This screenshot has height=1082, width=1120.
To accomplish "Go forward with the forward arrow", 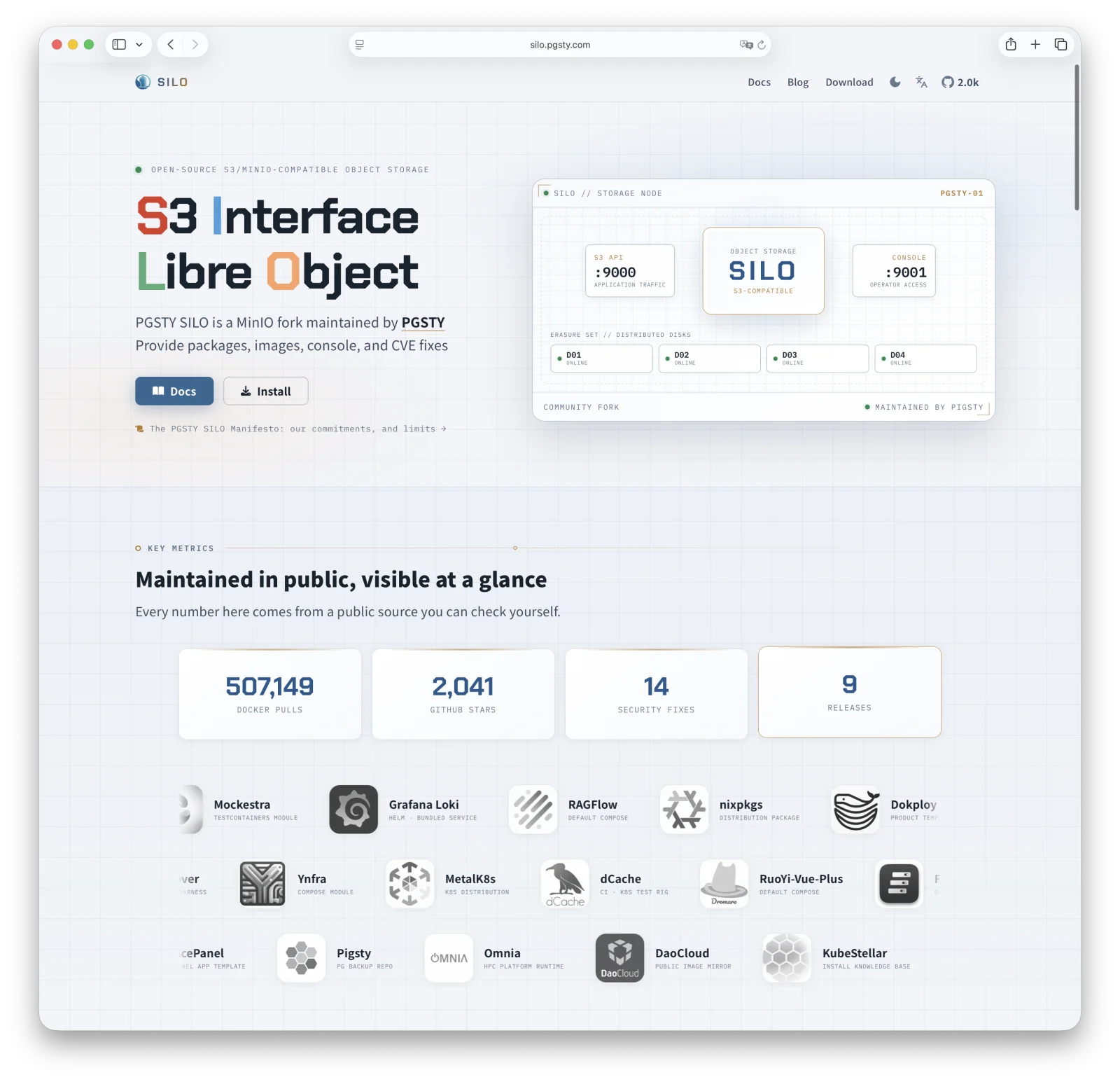I will [x=195, y=44].
